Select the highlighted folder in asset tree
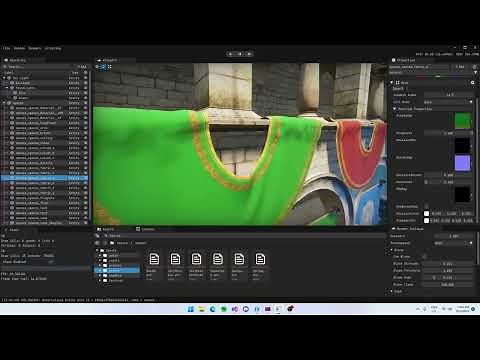Screen dimensions: 480x360 coord(117,270)
